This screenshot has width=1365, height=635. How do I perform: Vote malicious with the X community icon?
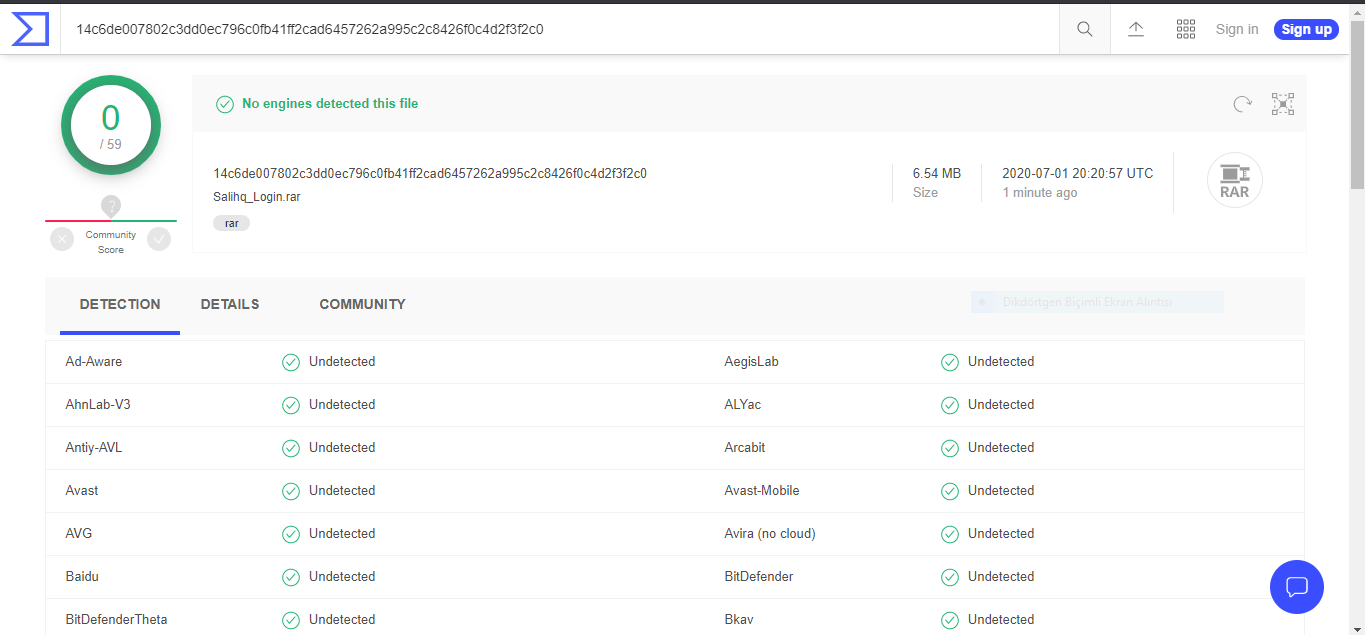(62, 239)
